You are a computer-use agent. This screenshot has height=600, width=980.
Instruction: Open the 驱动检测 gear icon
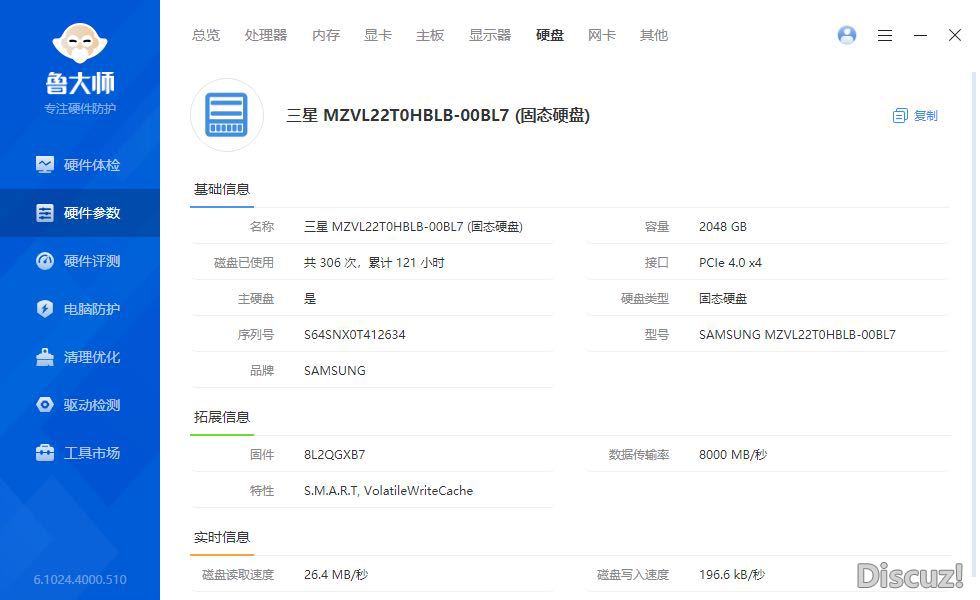45,405
